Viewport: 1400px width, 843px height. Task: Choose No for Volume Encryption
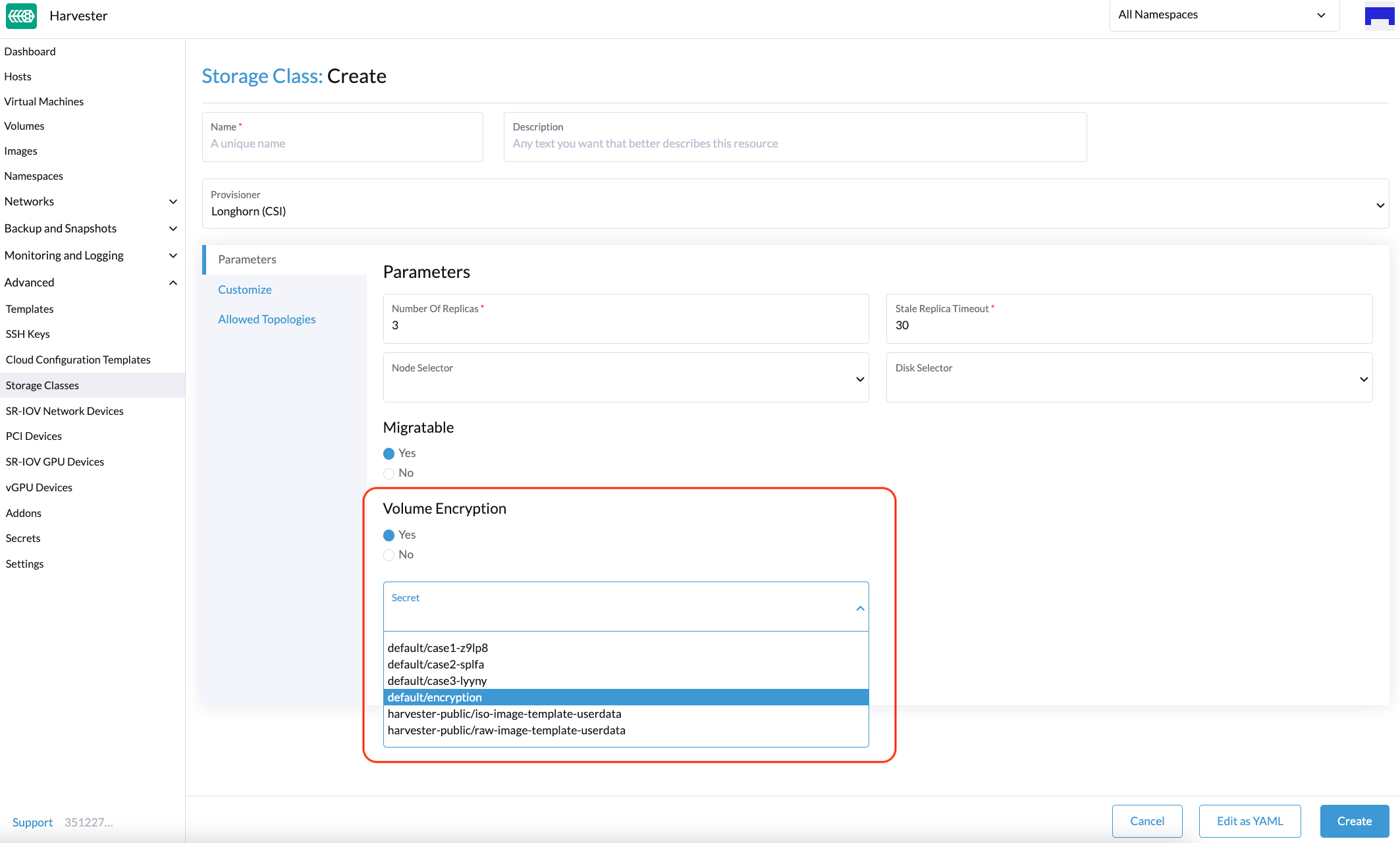[389, 555]
